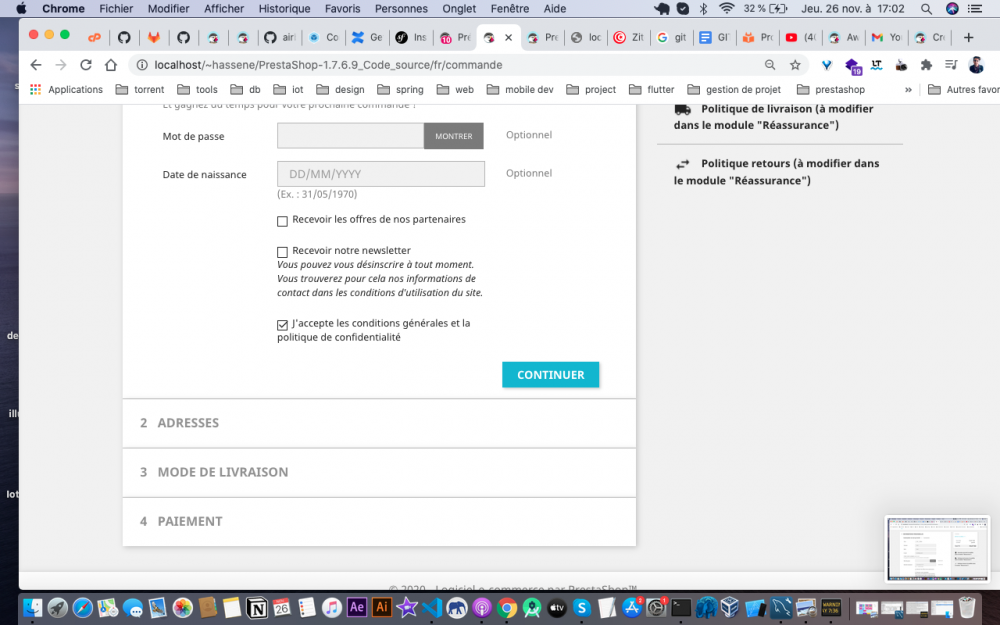Enable 'Recevoir notre newsletter'
Screen dimensions: 1000x625
tap(282, 251)
